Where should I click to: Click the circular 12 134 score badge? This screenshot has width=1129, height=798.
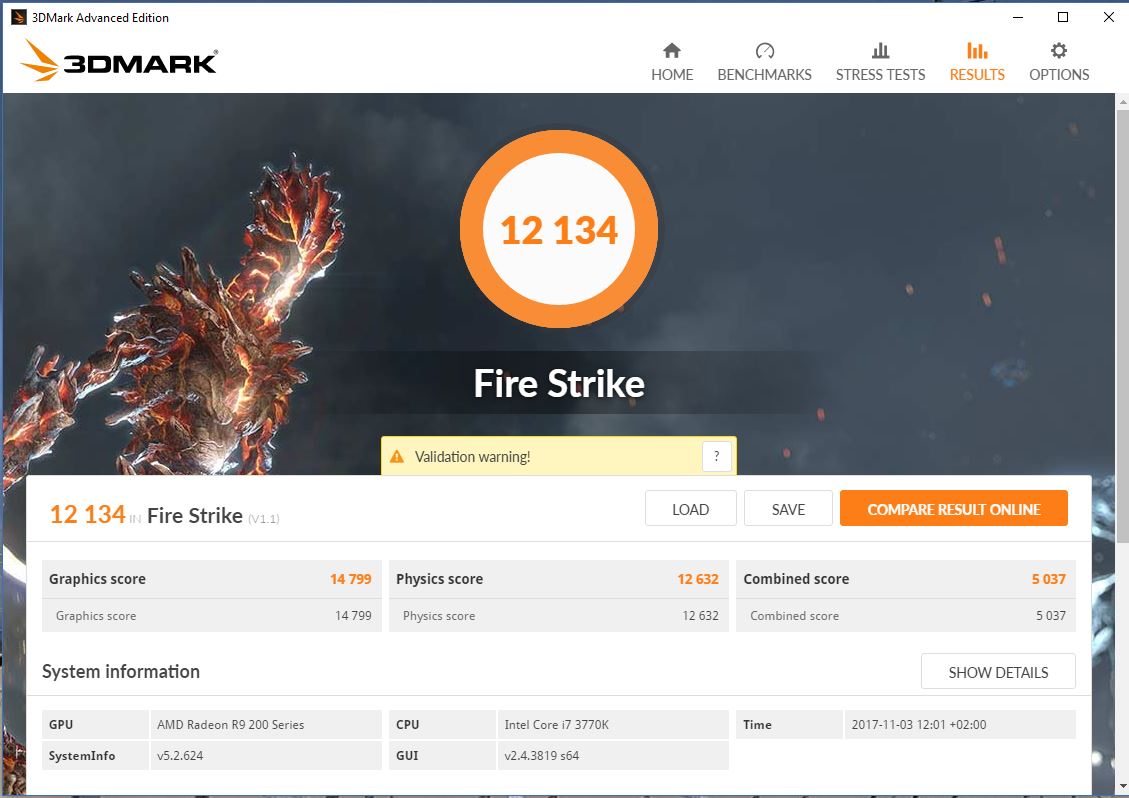[x=559, y=229]
